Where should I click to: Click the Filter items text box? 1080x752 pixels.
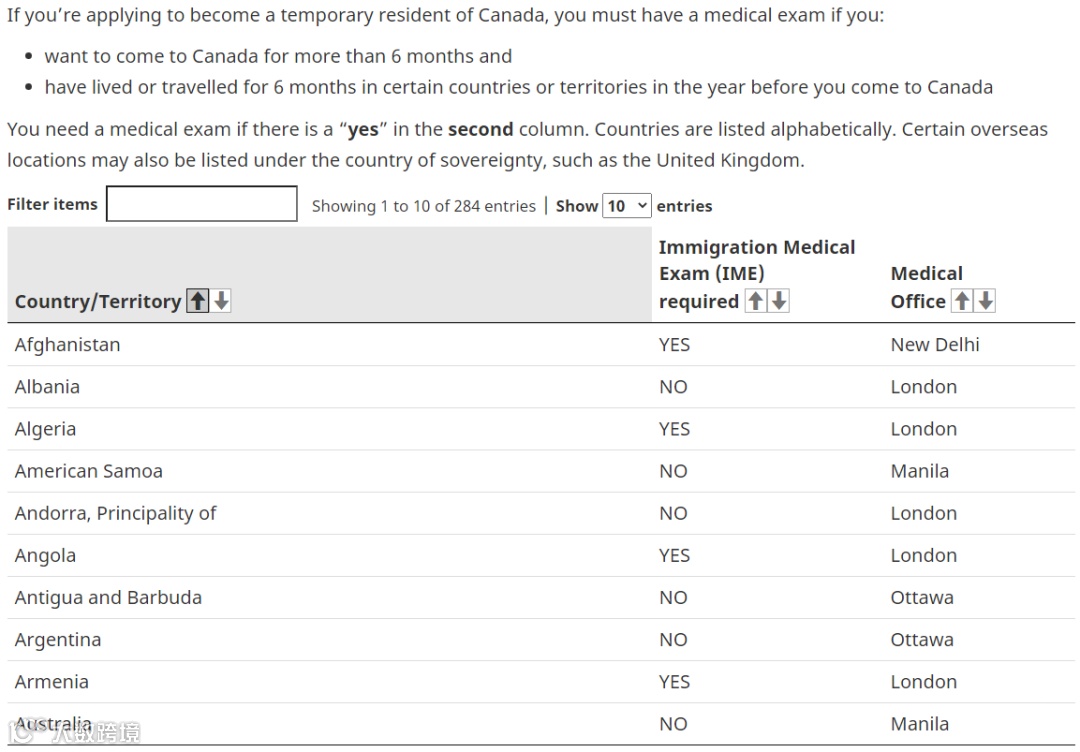click(x=202, y=204)
